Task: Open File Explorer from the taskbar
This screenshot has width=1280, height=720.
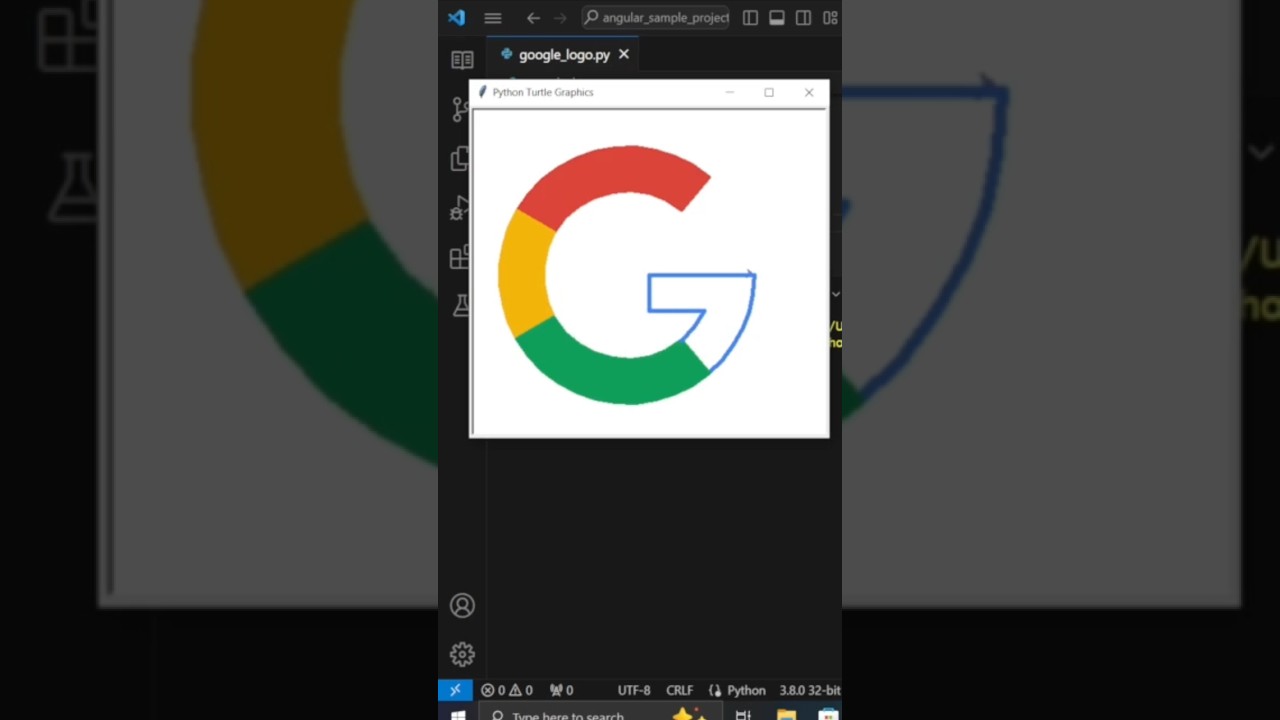Action: tap(786, 714)
